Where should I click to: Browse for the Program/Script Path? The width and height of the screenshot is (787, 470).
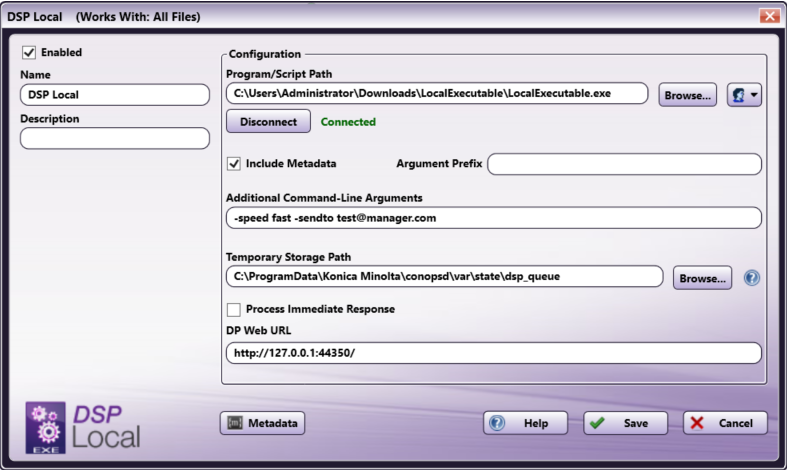pos(687,94)
